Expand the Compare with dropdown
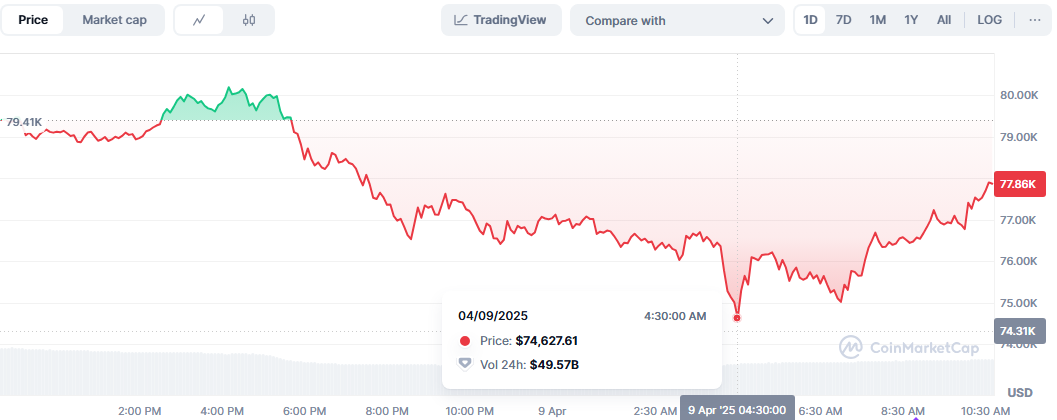 coord(678,20)
